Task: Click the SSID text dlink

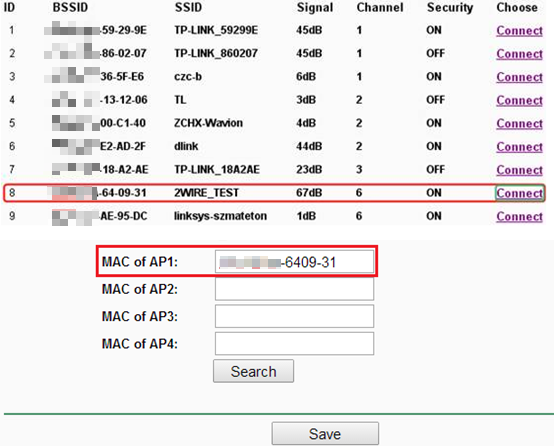Action: point(186,146)
